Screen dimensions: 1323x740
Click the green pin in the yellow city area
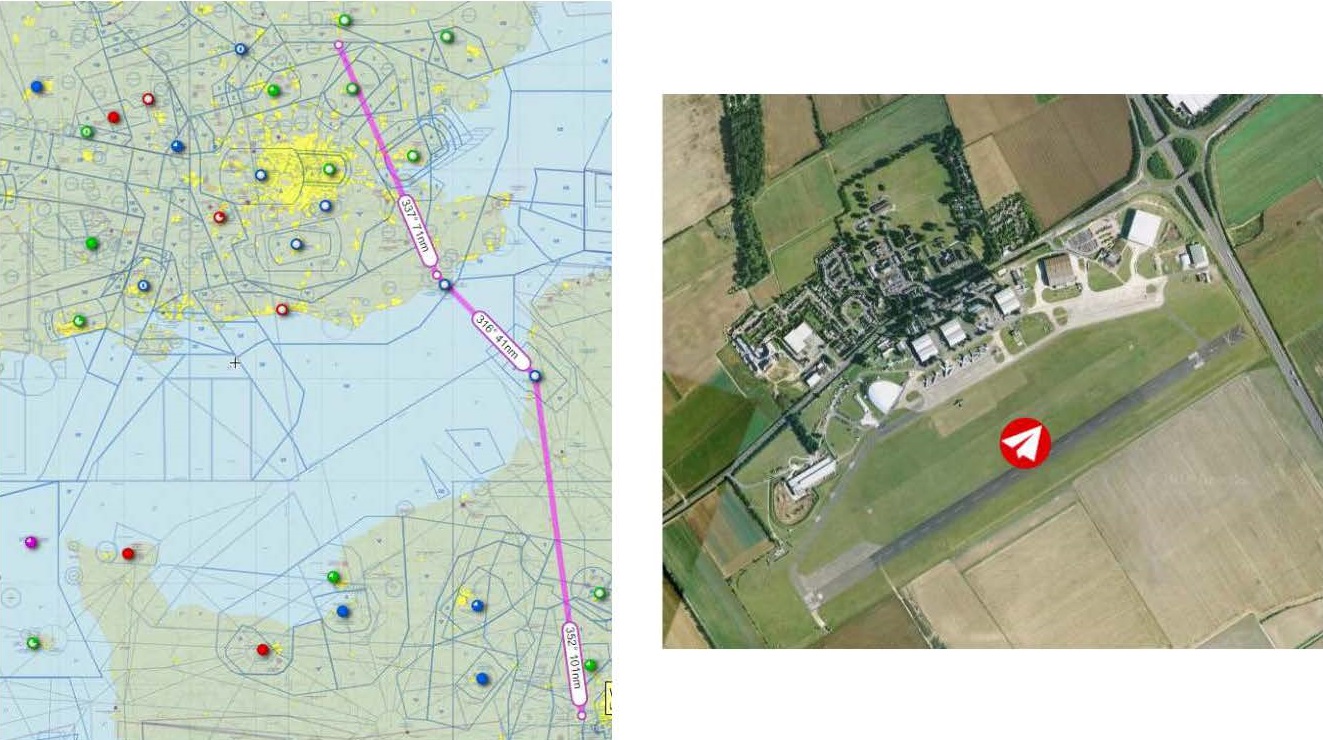(329, 169)
